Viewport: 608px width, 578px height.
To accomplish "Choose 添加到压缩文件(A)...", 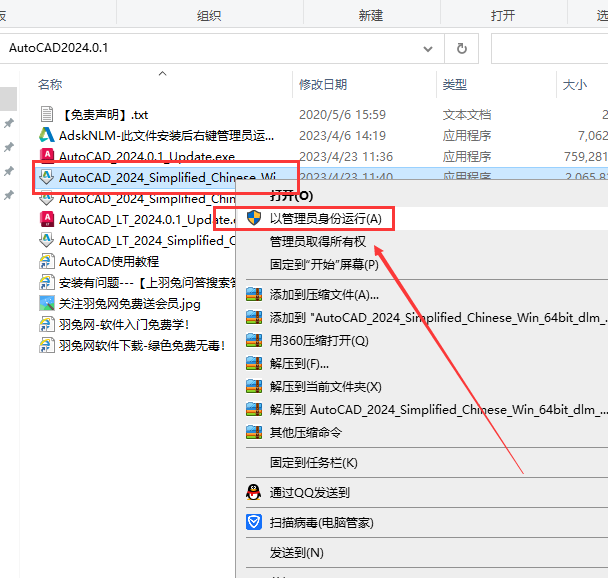I will pos(324,295).
